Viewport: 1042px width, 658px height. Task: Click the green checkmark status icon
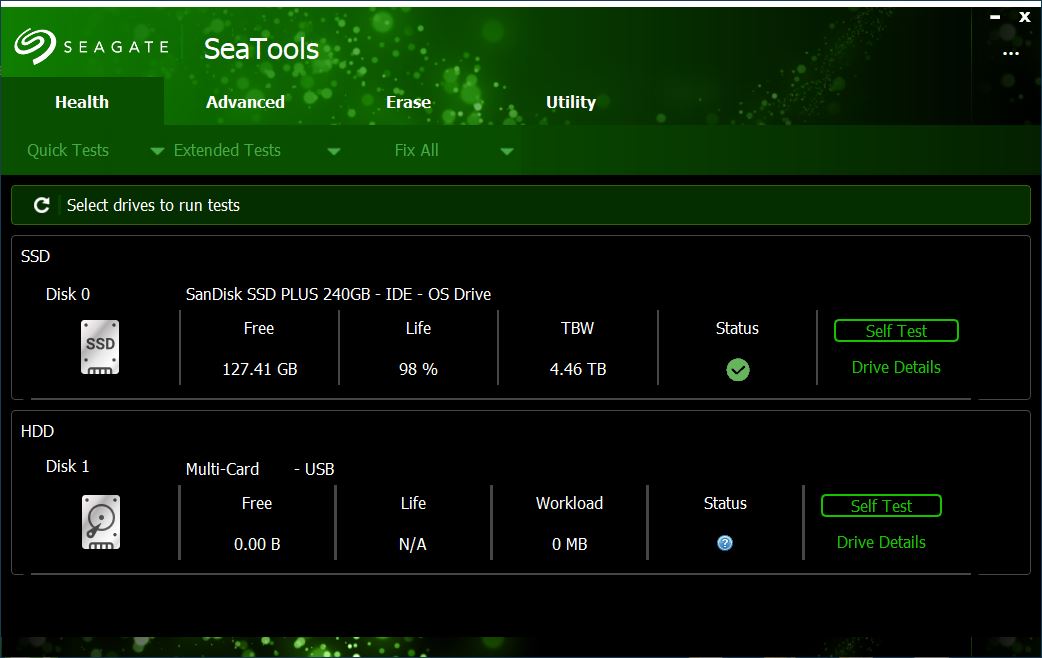pyautogui.click(x=738, y=370)
